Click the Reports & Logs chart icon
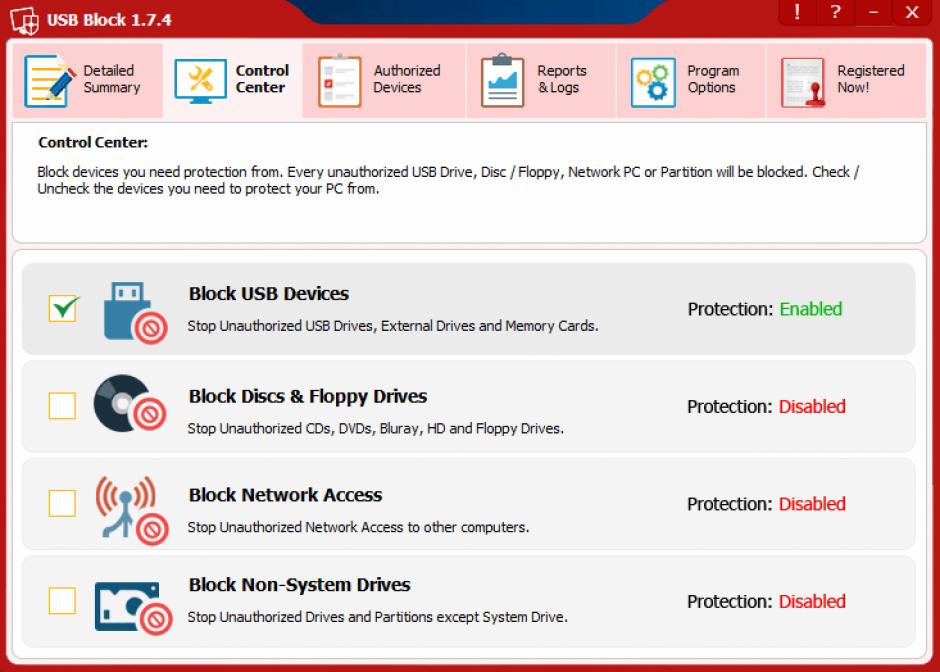Screen dimensions: 940x672 (502, 80)
